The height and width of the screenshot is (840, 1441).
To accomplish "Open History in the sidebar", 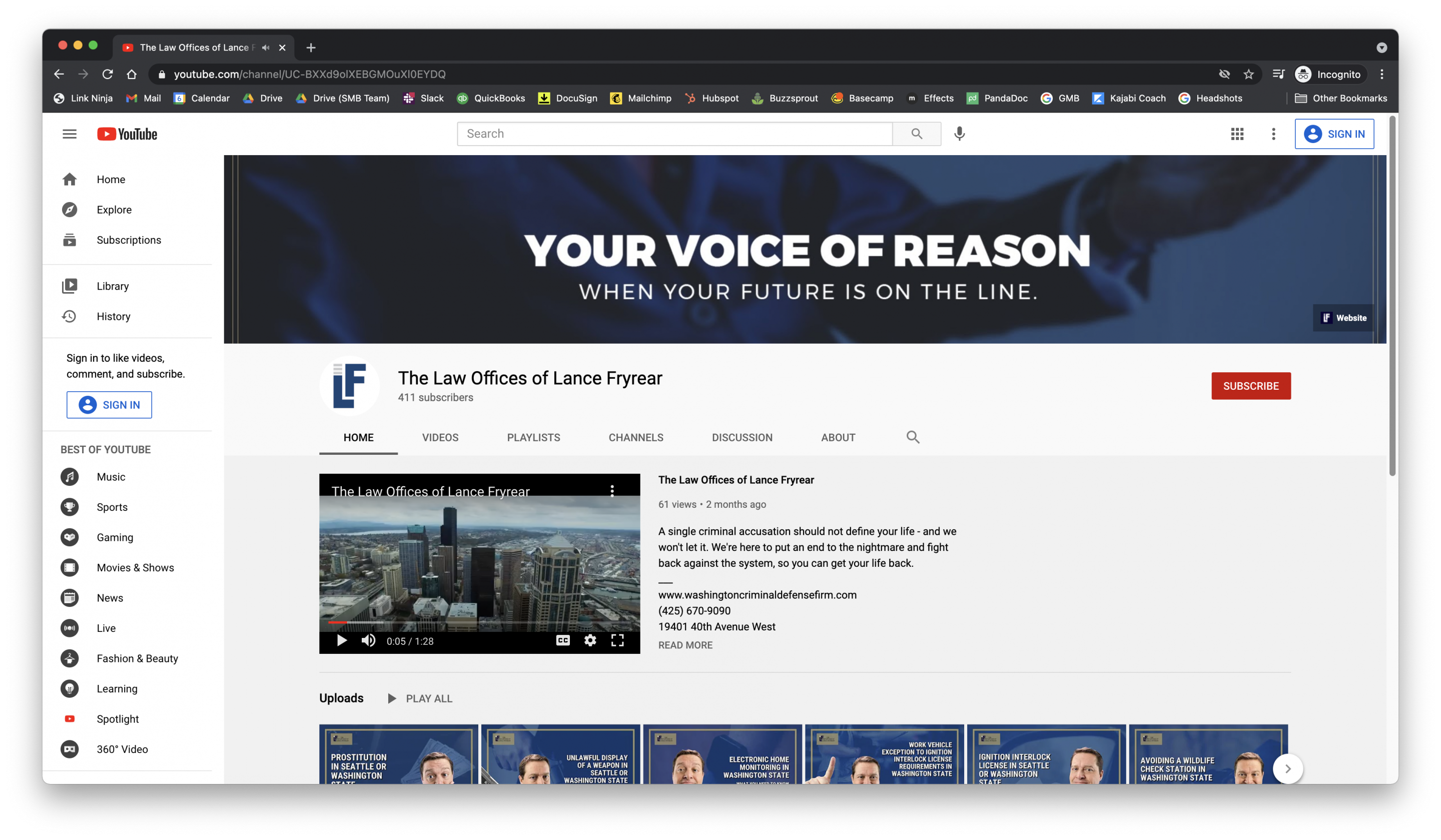I will click(x=127, y=316).
